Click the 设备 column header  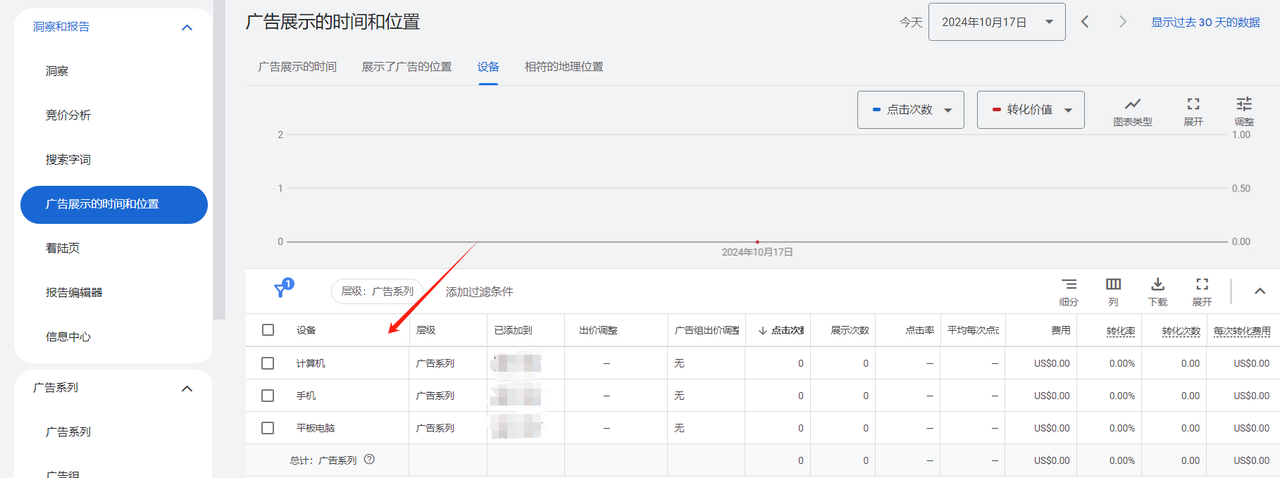pyautogui.click(x=306, y=330)
